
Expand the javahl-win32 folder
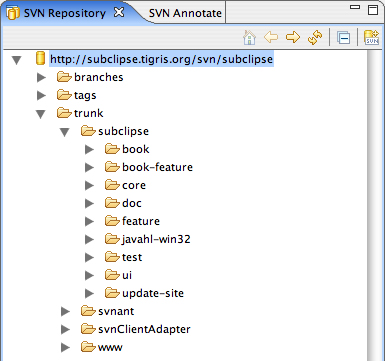[89, 239]
